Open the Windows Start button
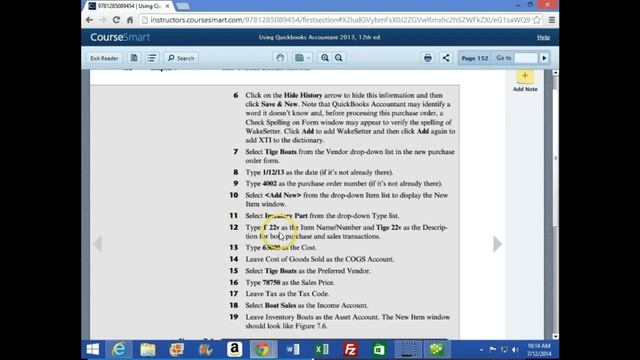Image resolution: width=640 pixels, height=360 pixels. pyautogui.click(x=93, y=349)
